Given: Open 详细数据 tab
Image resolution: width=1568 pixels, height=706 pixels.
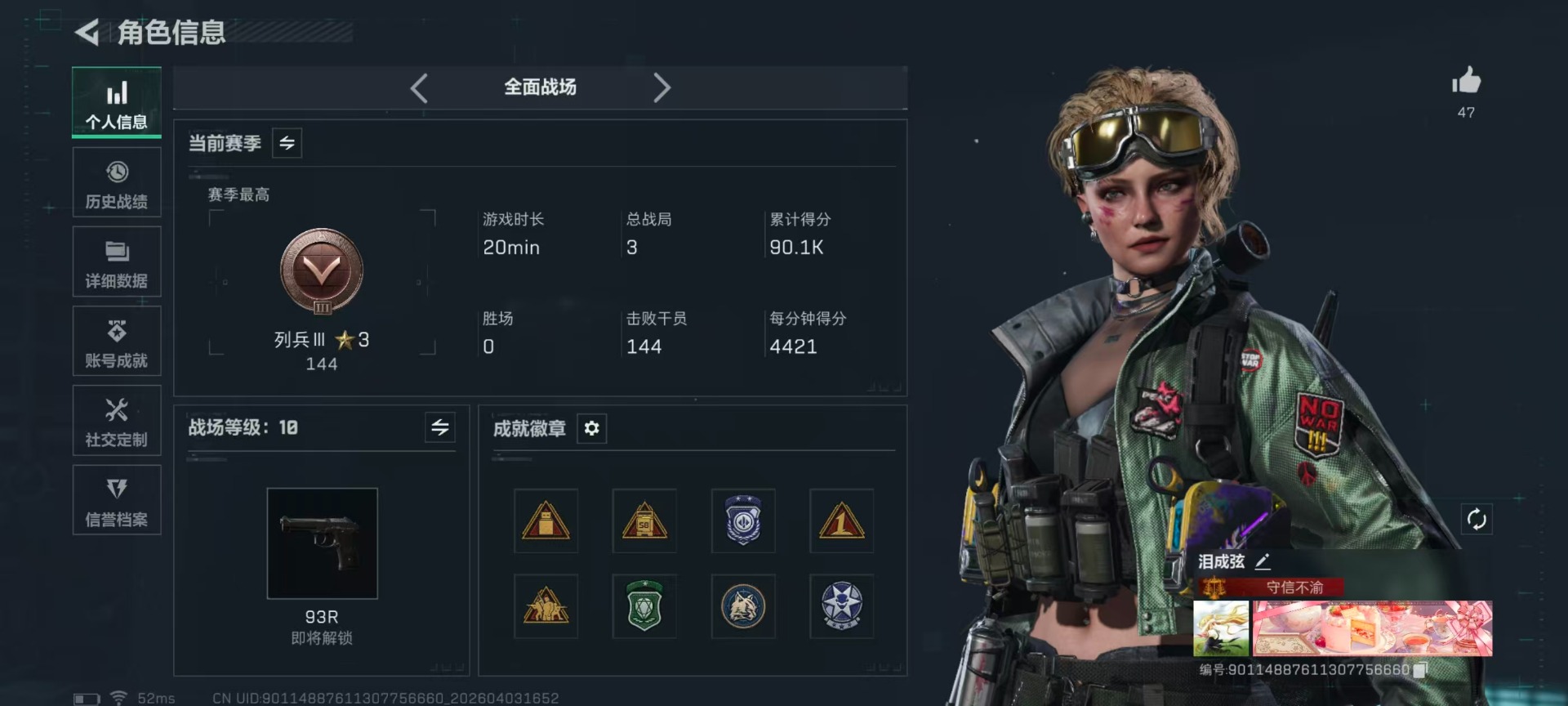Looking at the screenshot, I should pos(117,261).
